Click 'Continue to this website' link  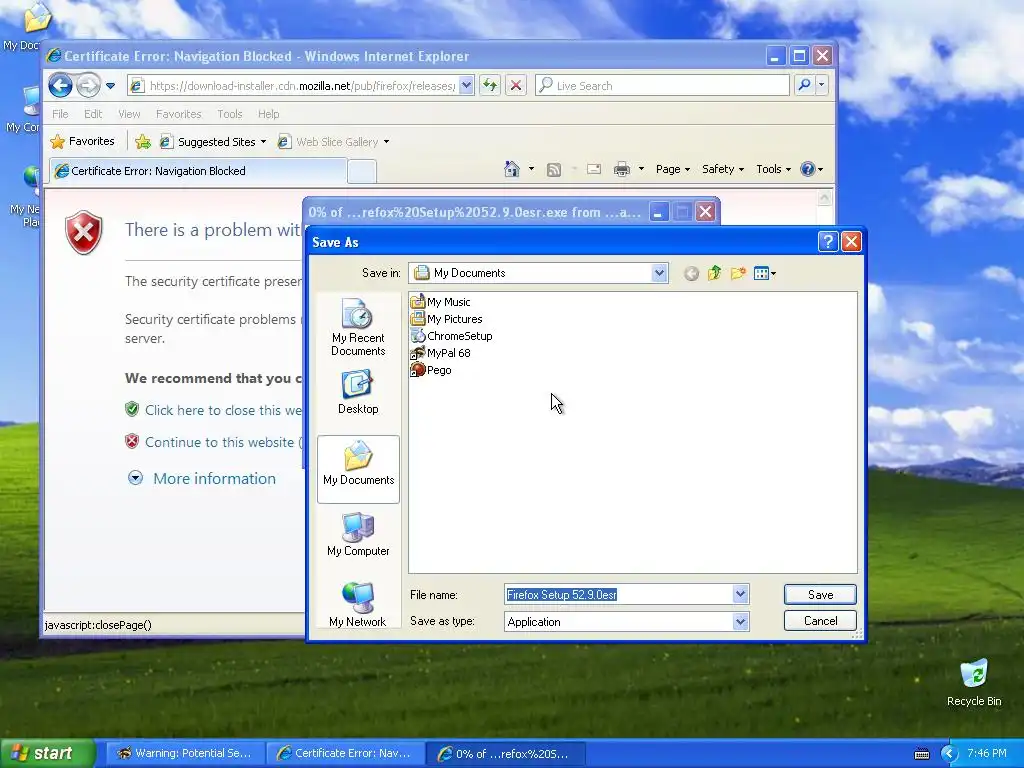[x=223, y=442]
